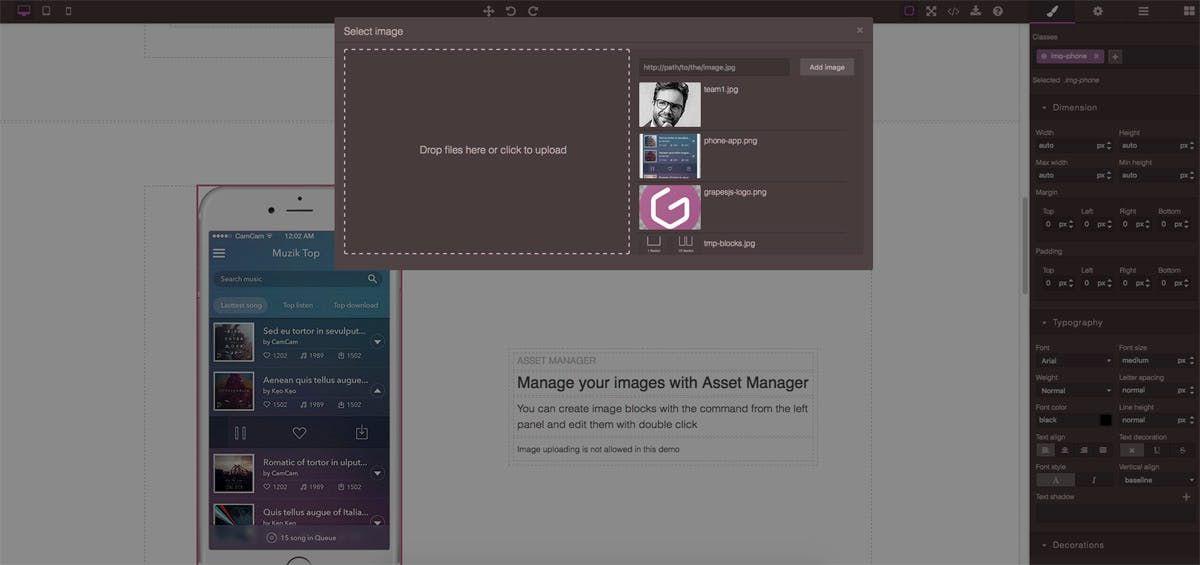Click the team1.jpg file name
Screen dimensions: 1200x565
click(721, 89)
